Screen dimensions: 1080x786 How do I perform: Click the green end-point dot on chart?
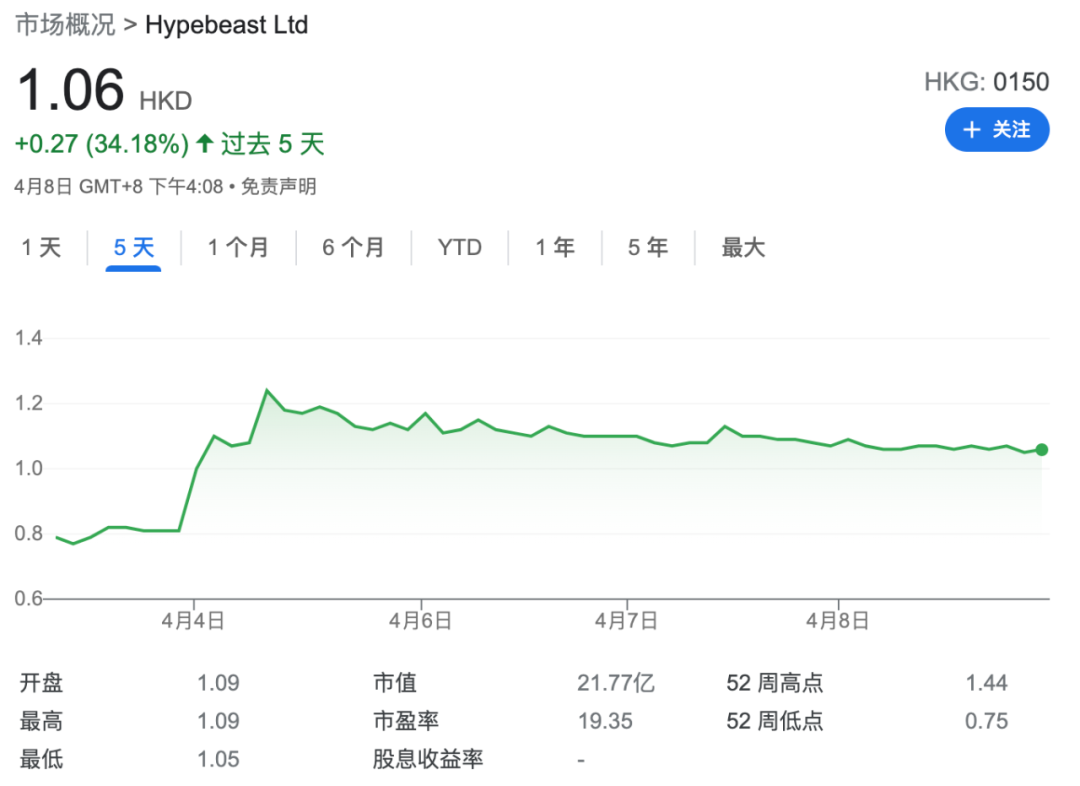tap(1041, 450)
